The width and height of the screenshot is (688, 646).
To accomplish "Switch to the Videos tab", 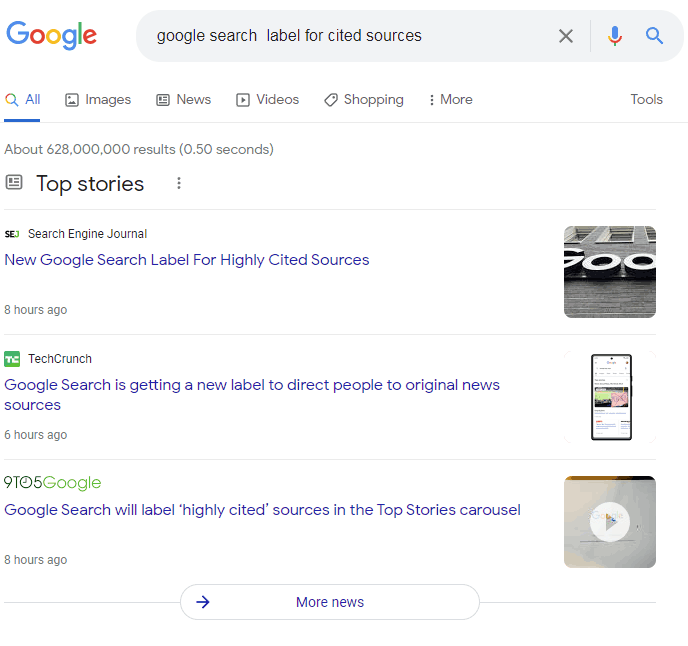I will coord(267,100).
